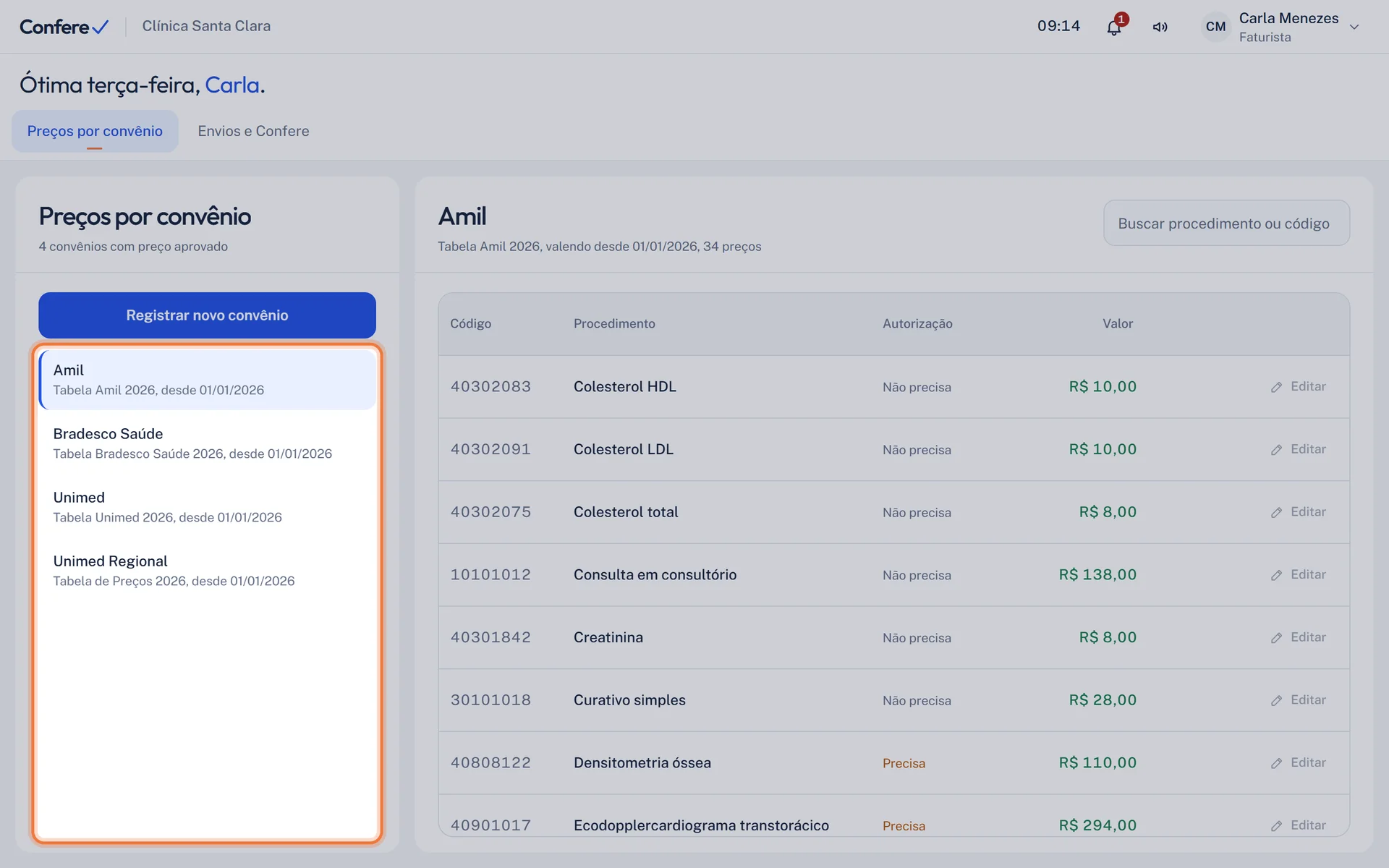Click the Clínica Santa Clara name
This screenshot has width=1389, height=868.
pos(206,26)
